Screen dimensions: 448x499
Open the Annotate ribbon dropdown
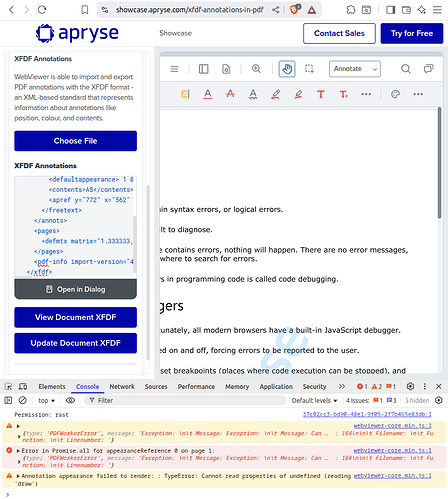(355, 69)
